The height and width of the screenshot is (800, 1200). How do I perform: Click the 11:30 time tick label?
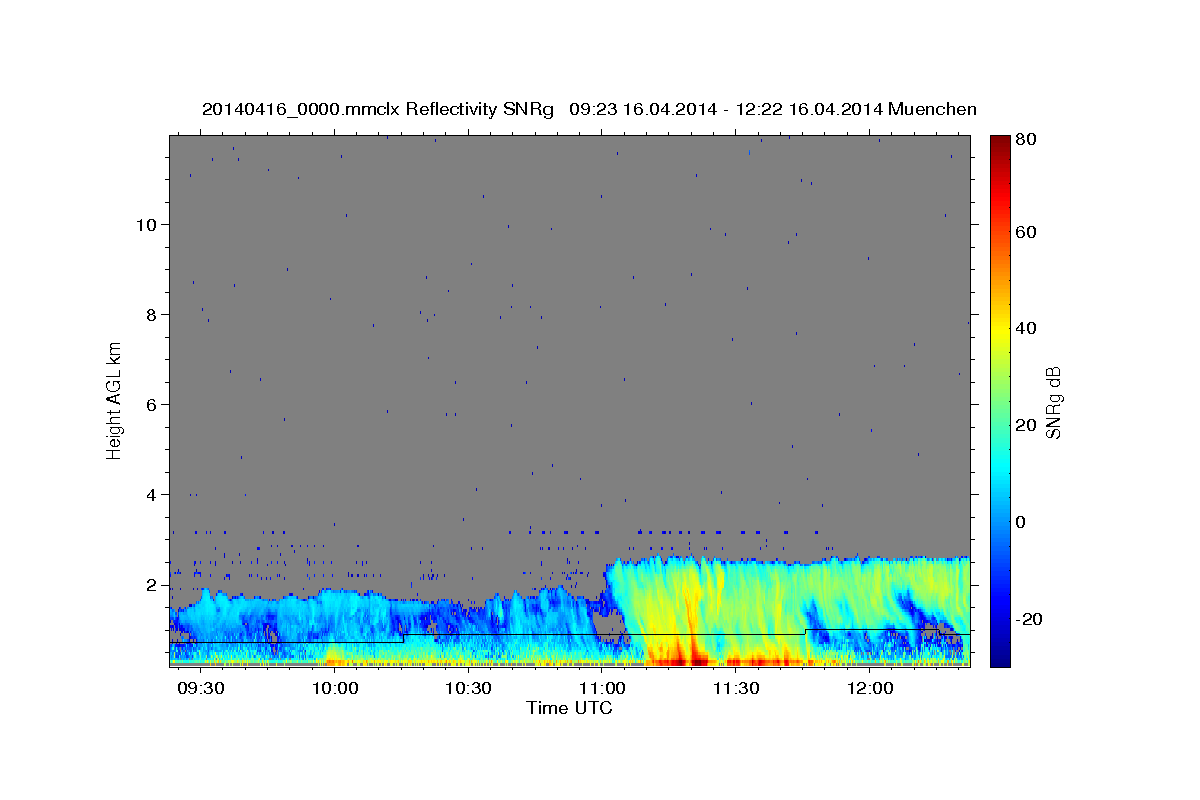737,689
